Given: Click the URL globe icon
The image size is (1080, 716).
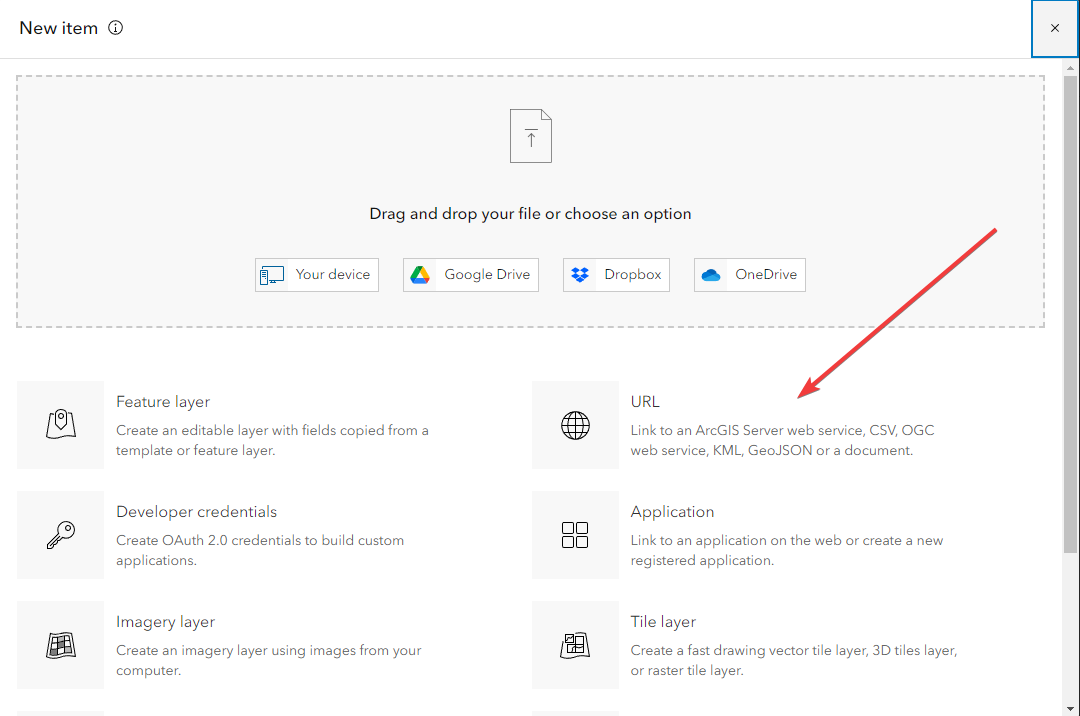Looking at the screenshot, I should pos(575,424).
